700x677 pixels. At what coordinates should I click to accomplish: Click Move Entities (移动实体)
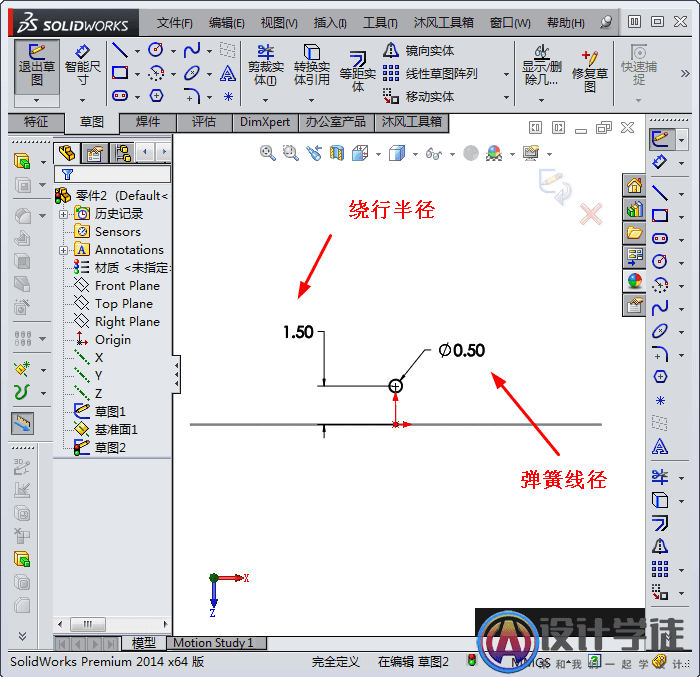(x=419, y=96)
